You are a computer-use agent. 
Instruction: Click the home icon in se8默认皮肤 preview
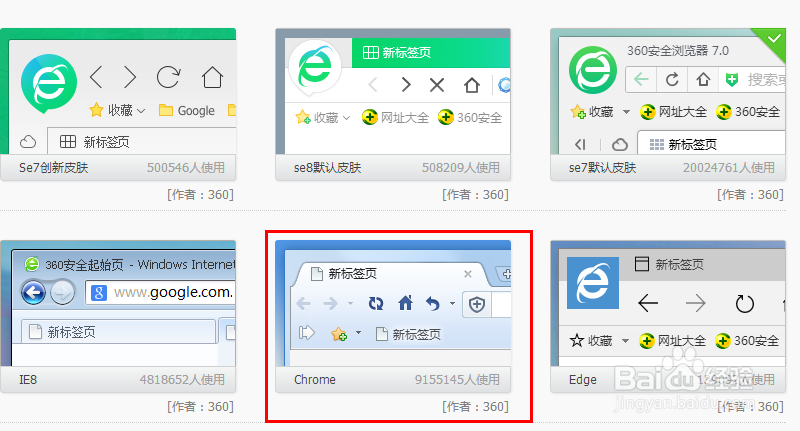[x=472, y=85]
